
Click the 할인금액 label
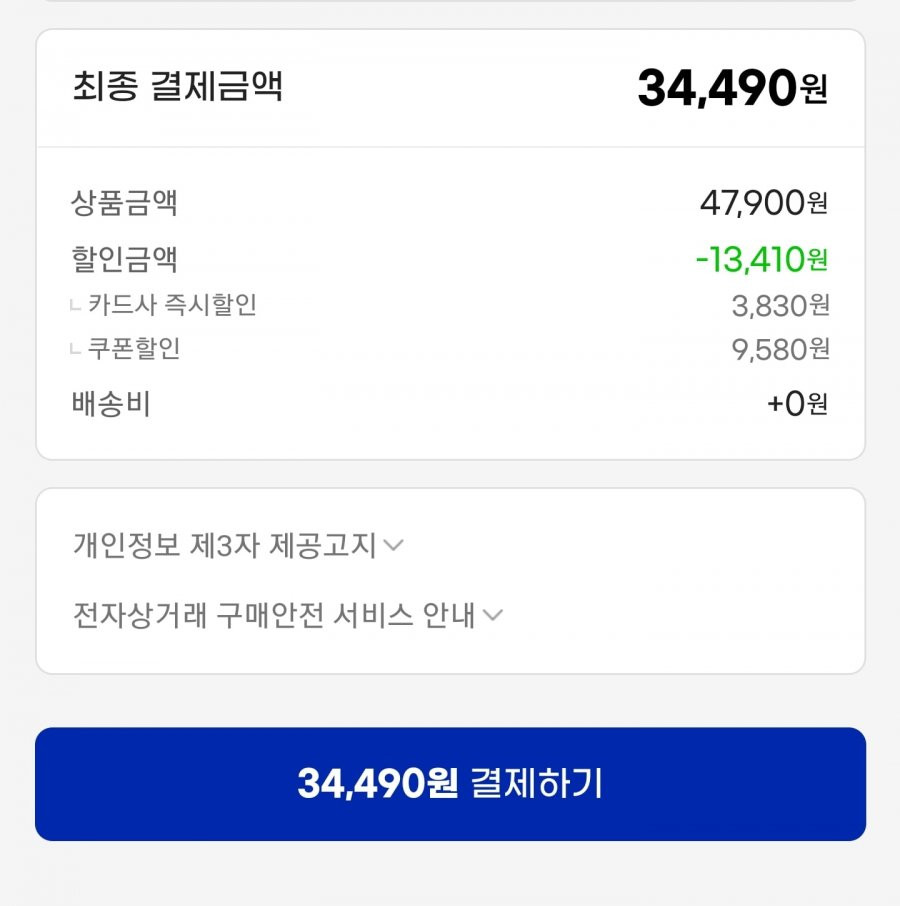tap(124, 259)
